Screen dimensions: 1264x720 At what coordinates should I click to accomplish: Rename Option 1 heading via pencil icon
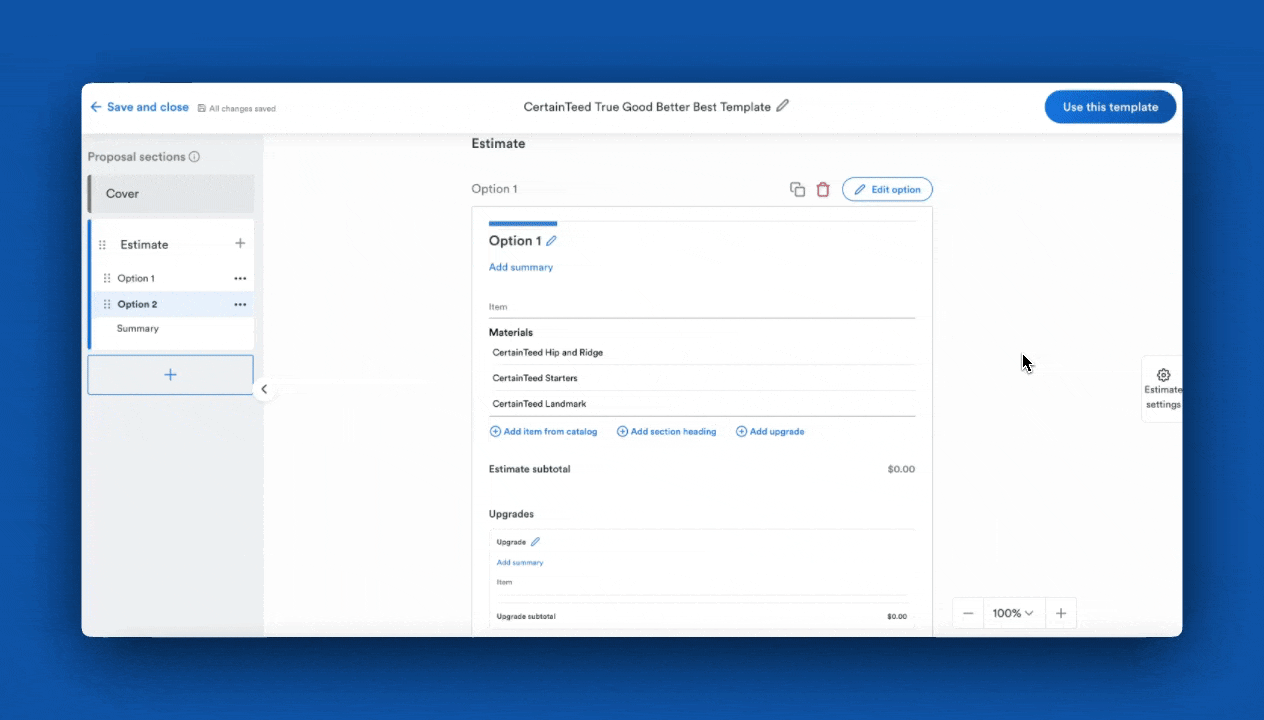tap(551, 241)
